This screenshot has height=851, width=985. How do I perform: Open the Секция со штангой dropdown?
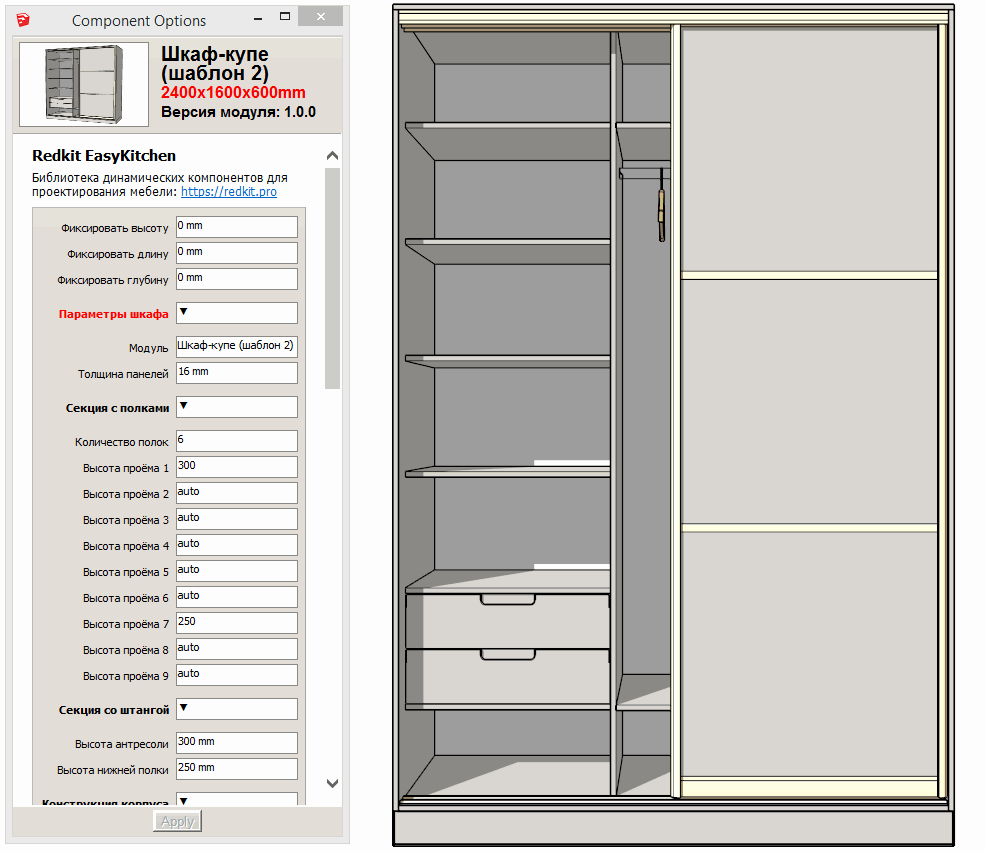(236, 709)
